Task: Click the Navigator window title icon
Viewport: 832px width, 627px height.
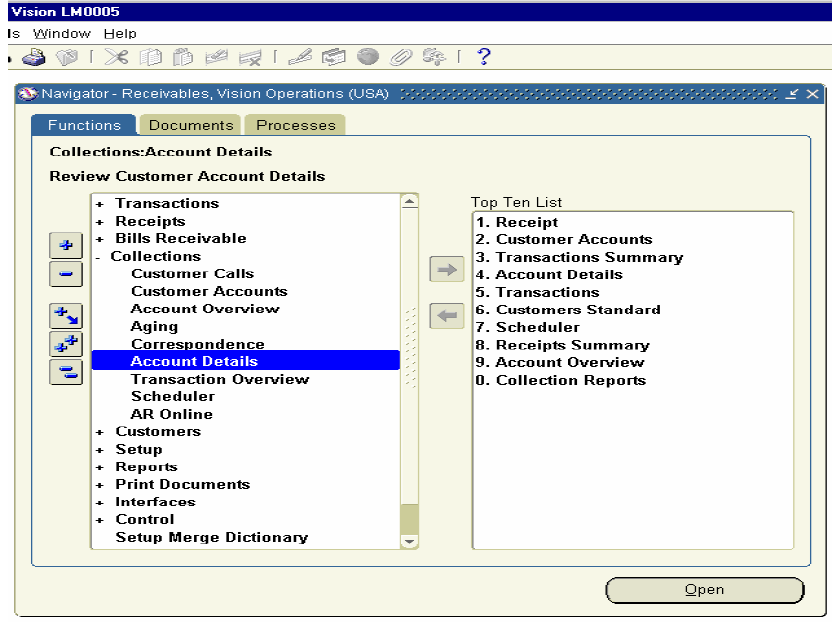Action: tap(28, 94)
